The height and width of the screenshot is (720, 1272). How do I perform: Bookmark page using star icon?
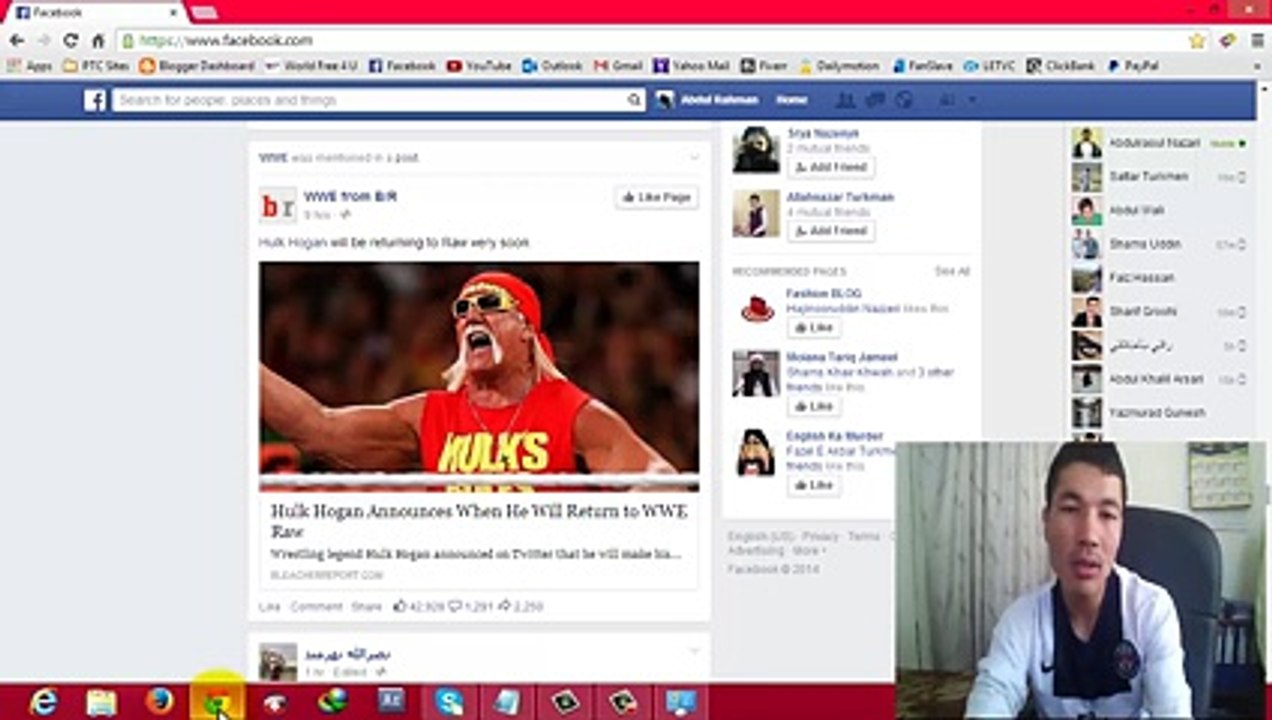pyautogui.click(x=1197, y=41)
